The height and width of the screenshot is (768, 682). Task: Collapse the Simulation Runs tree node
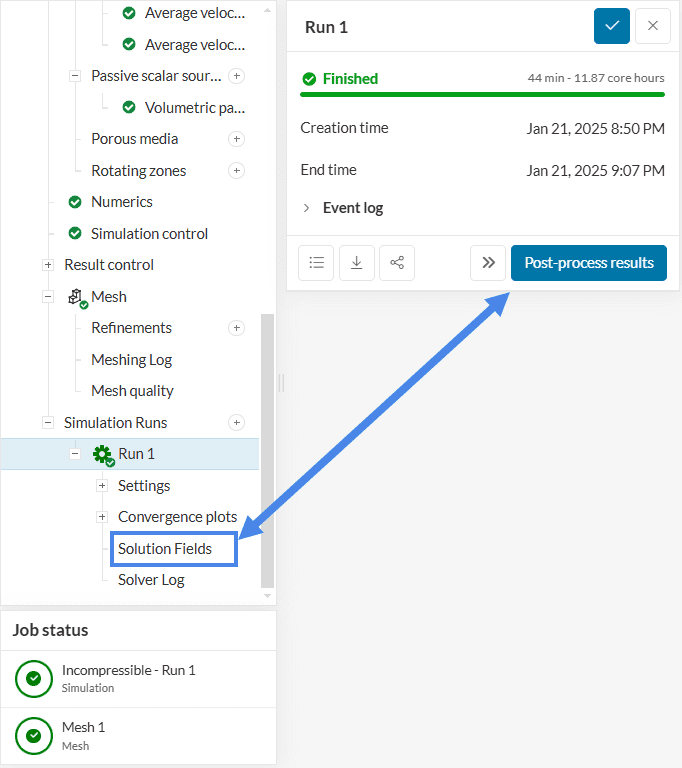click(x=48, y=423)
